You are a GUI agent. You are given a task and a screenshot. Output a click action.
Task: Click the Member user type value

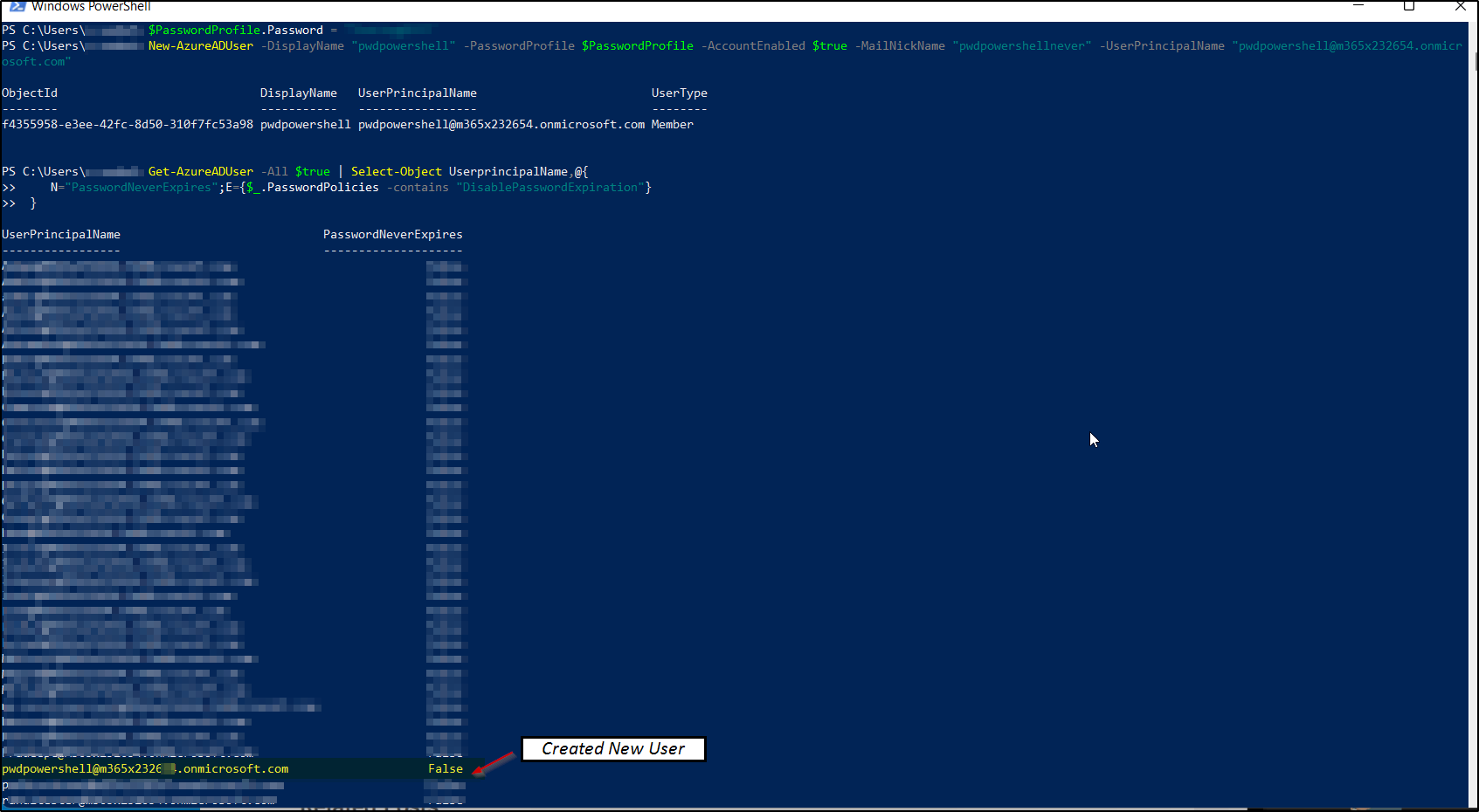point(673,125)
